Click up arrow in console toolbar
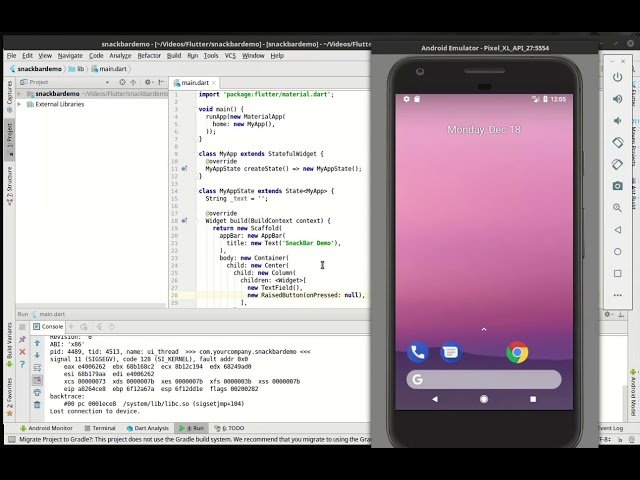The height and width of the screenshot is (480, 640). coord(37,343)
